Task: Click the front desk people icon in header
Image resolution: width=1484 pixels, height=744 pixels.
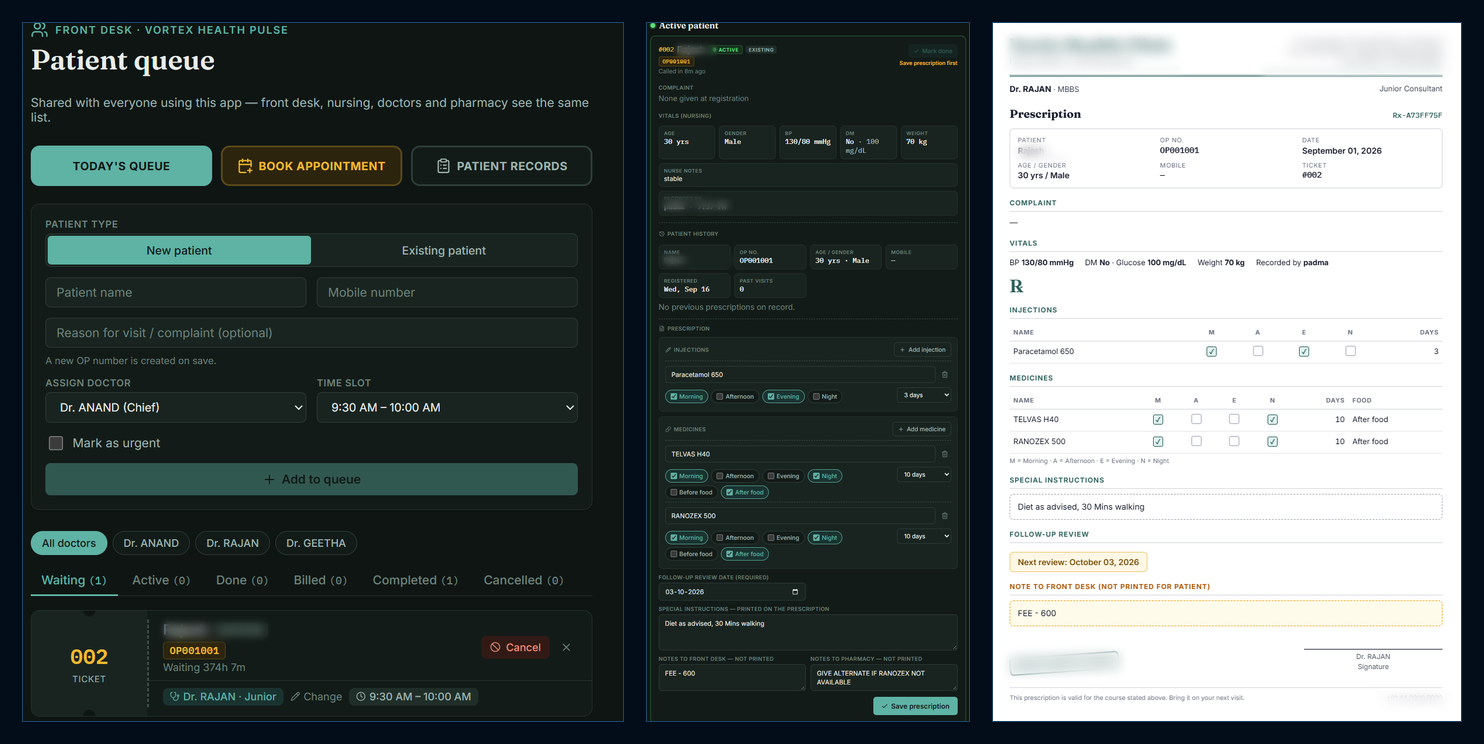Action: coord(39,30)
